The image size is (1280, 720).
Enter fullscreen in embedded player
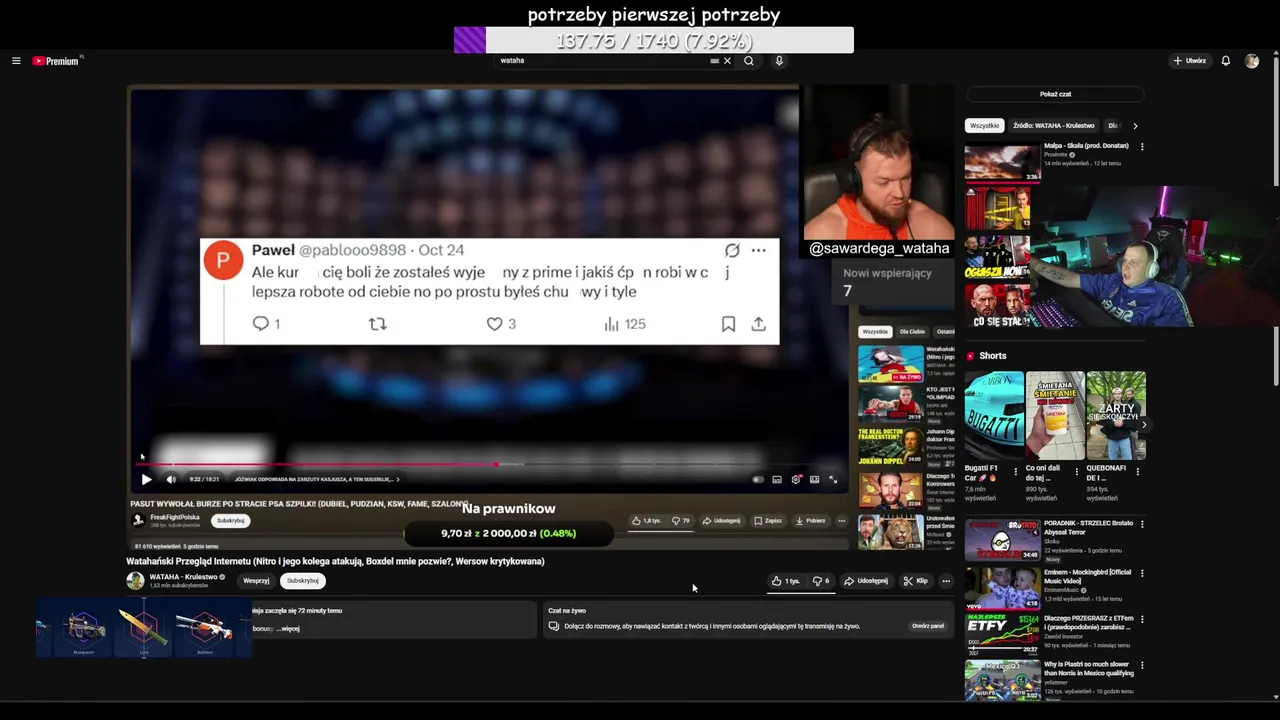[x=833, y=479]
